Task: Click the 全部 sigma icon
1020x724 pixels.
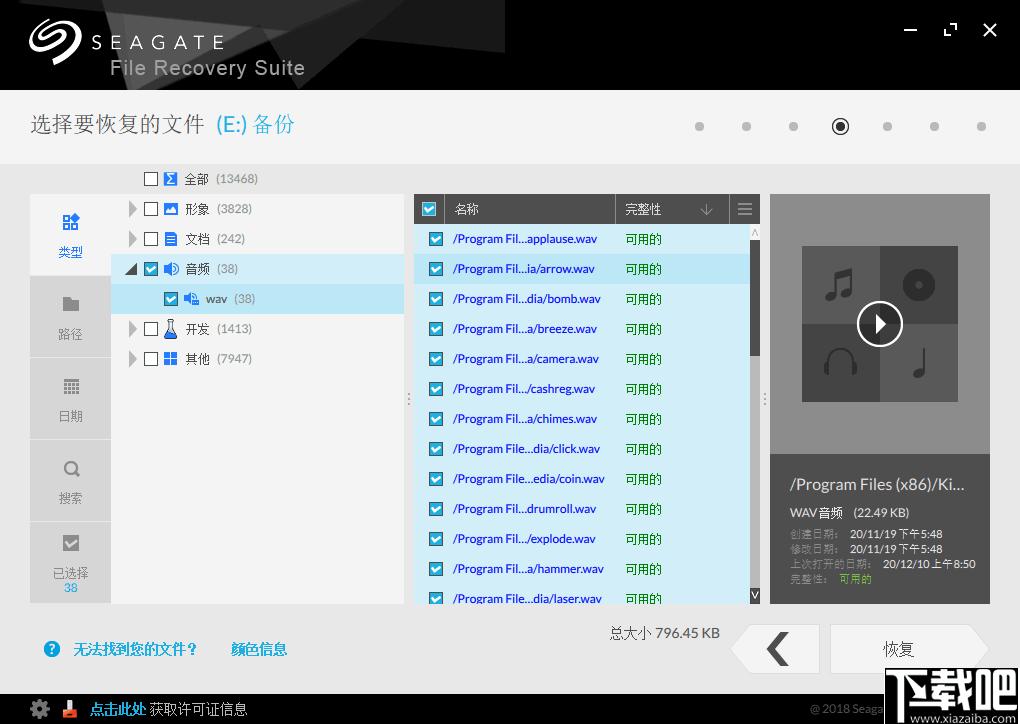Action: click(170, 179)
